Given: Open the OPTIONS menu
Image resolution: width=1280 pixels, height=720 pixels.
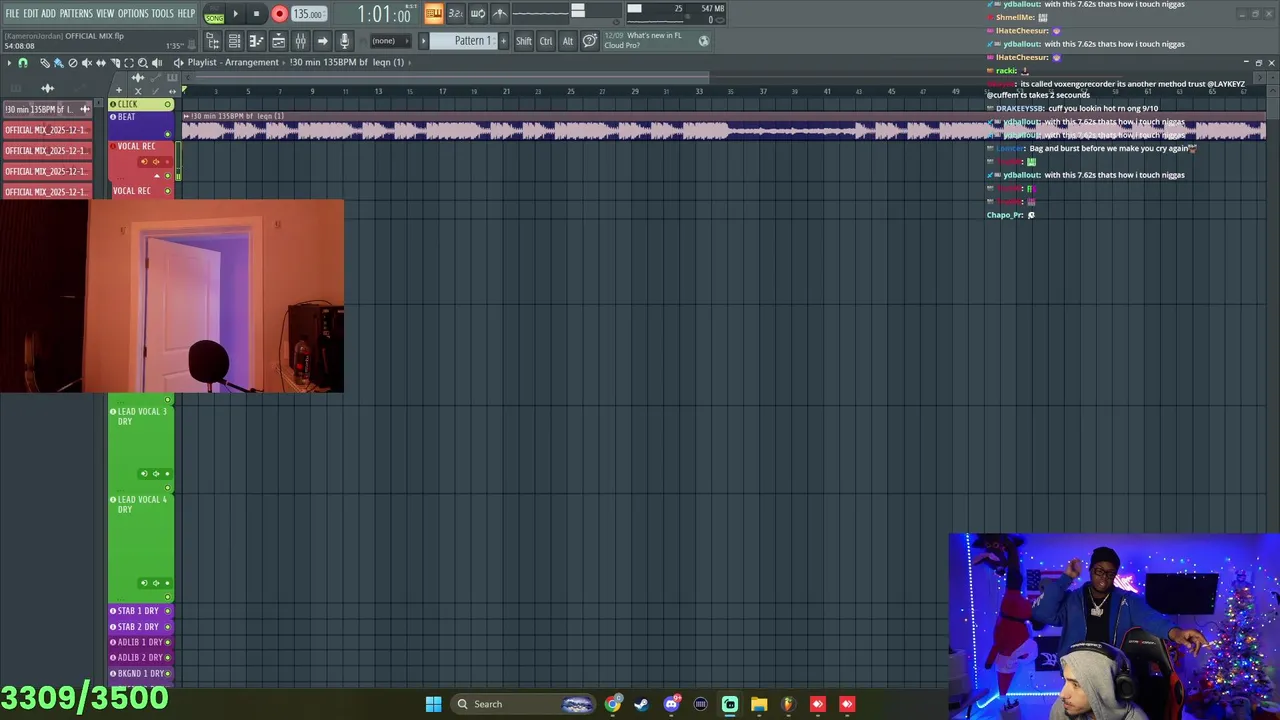Looking at the screenshot, I should [x=133, y=14].
